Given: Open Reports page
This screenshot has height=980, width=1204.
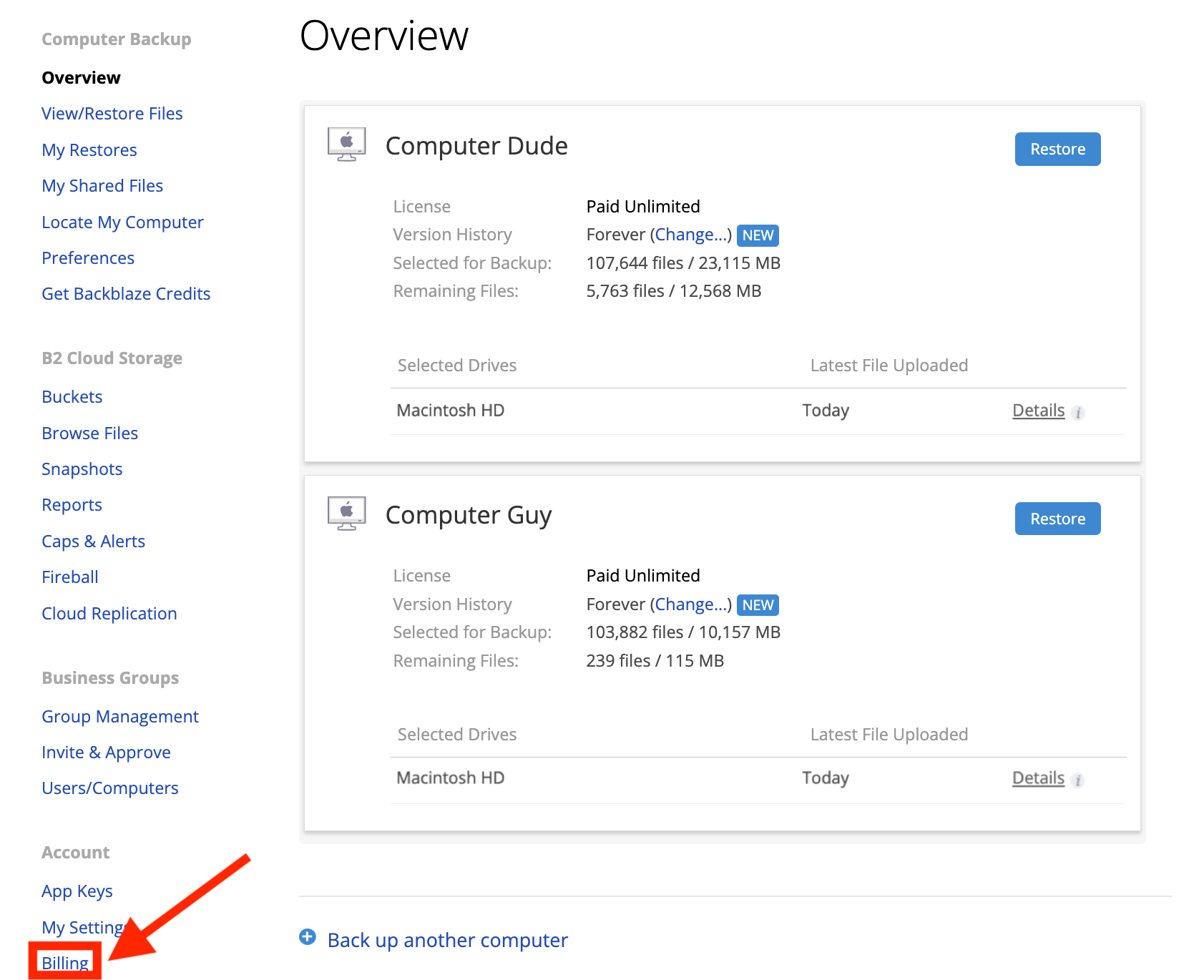Looking at the screenshot, I should 72,505.
